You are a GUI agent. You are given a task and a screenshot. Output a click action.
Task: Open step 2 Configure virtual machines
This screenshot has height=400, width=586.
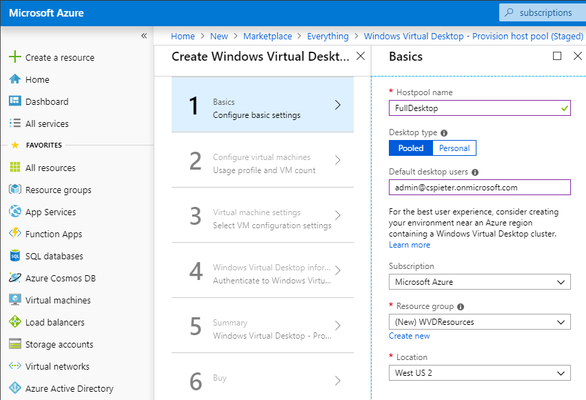[x=262, y=160]
